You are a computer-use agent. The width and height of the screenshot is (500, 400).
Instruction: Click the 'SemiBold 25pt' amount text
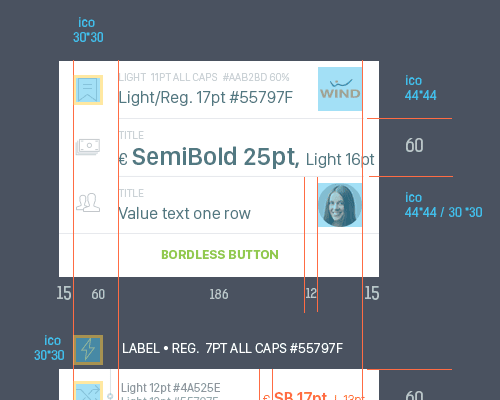(x=216, y=157)
